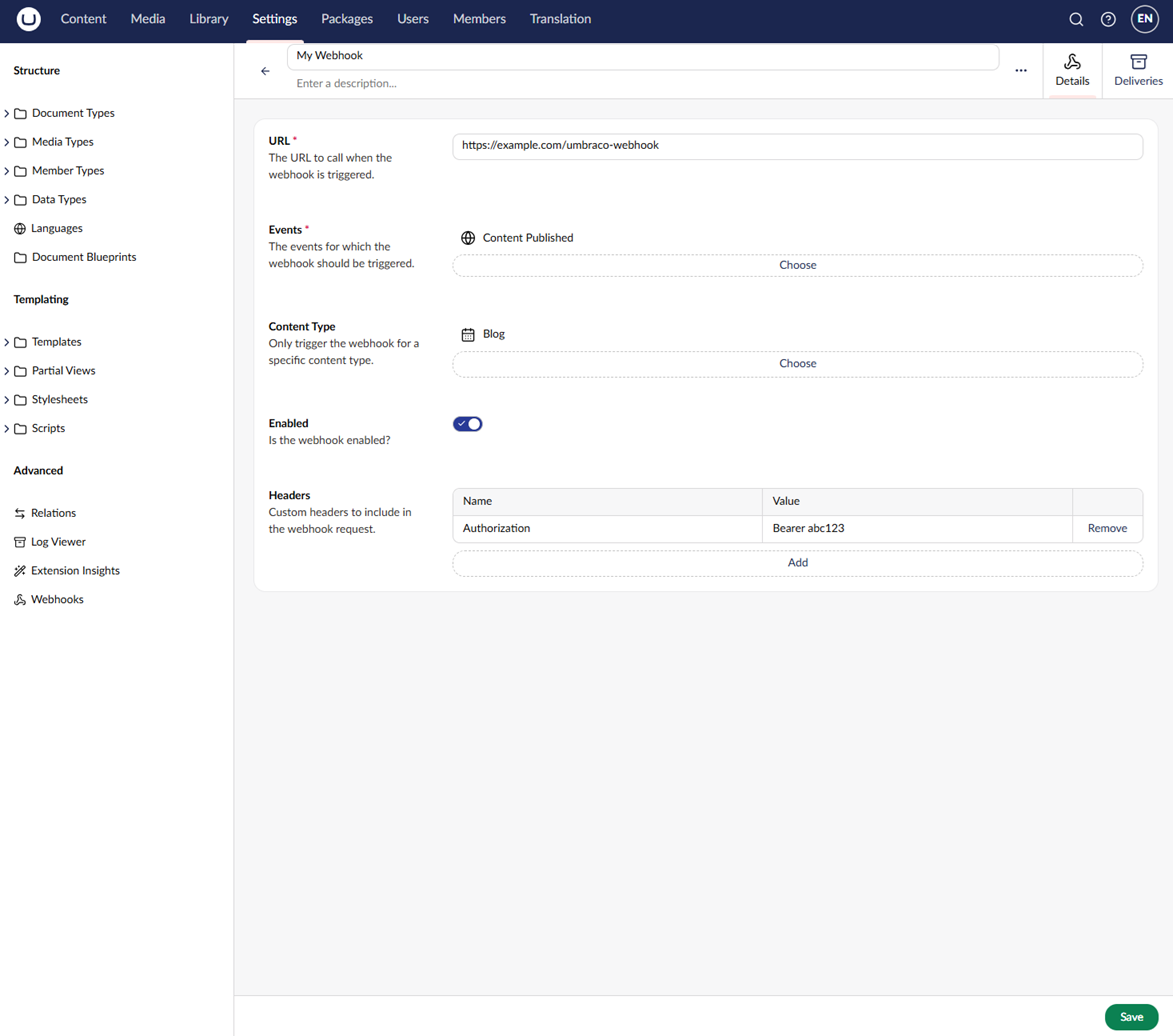
Task: Click the Templates folder icon
Action: [x=20, y=343]
